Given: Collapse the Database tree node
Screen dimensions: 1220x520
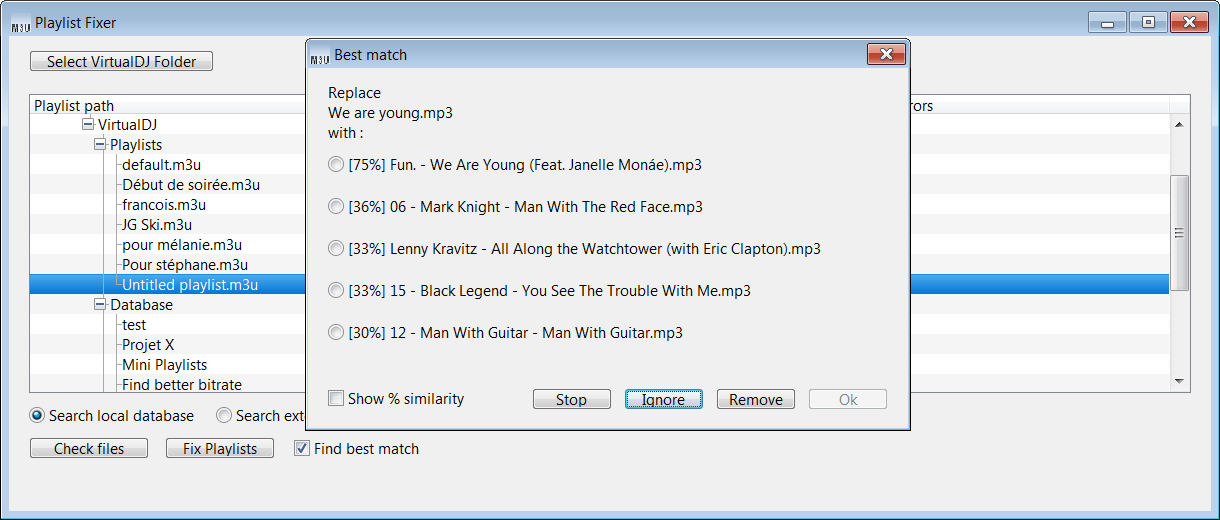Looking at the screenshot, I should pyautogui.click(x=100, y=305).
